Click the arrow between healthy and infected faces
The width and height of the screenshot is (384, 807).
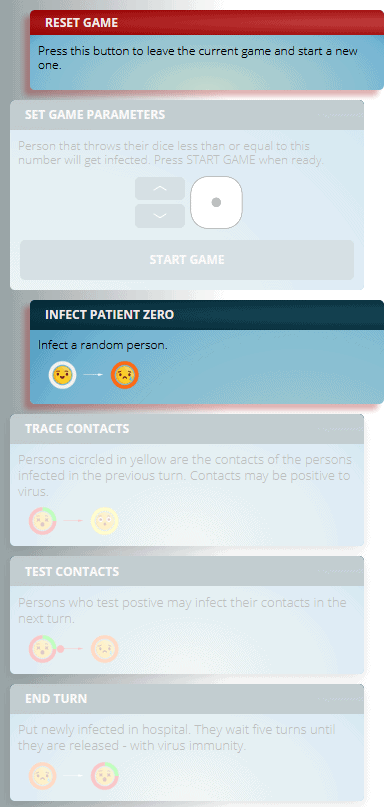pos(94,375)
